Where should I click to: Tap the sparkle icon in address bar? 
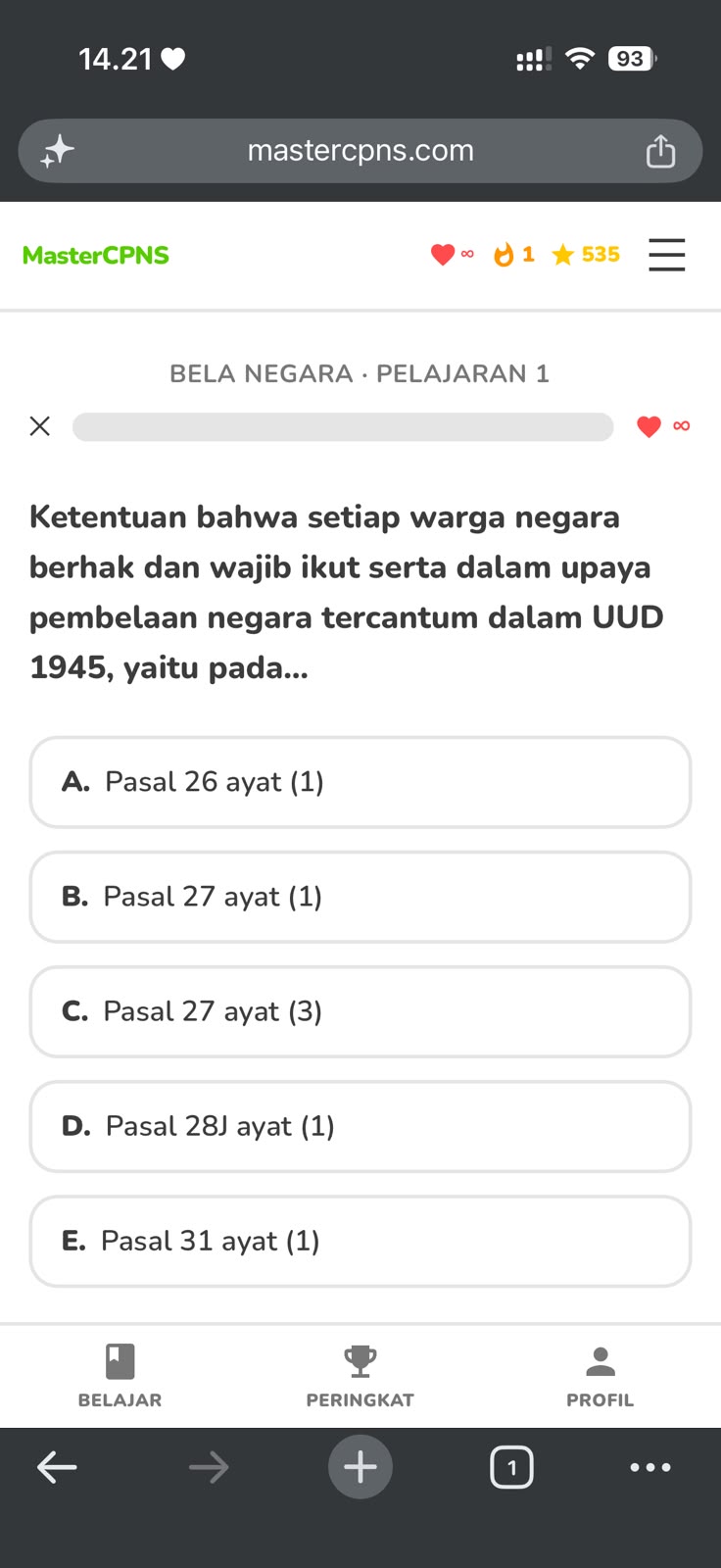click(x=57, y=151)
